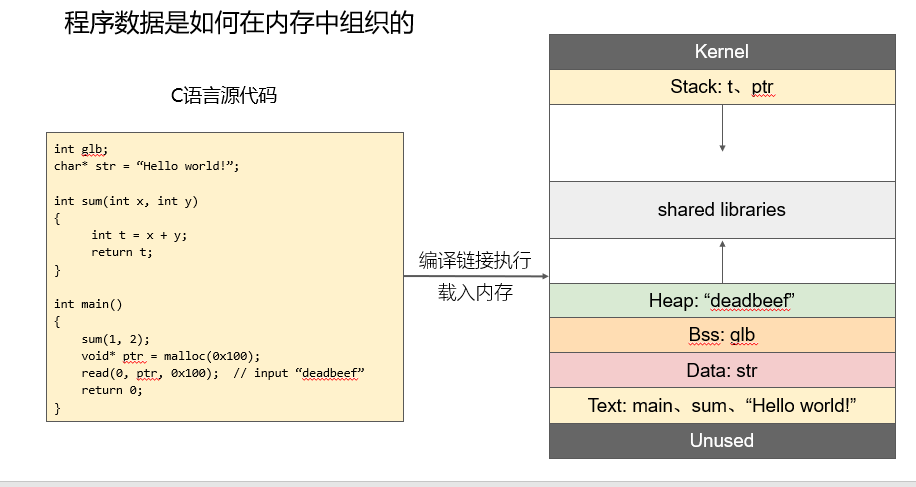Select the shared libraries block

point(721,210)
